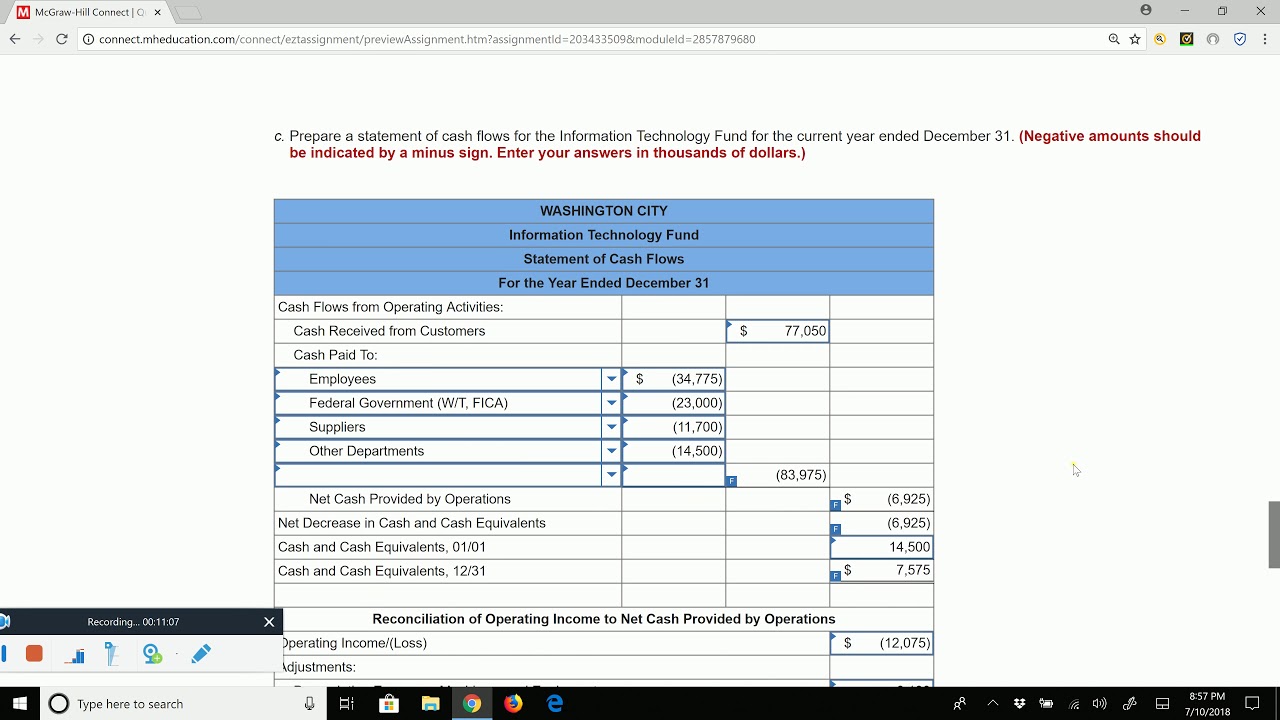Open the Action Center notifications icon
1280x720 pixels.
(x=1252, y=704)
